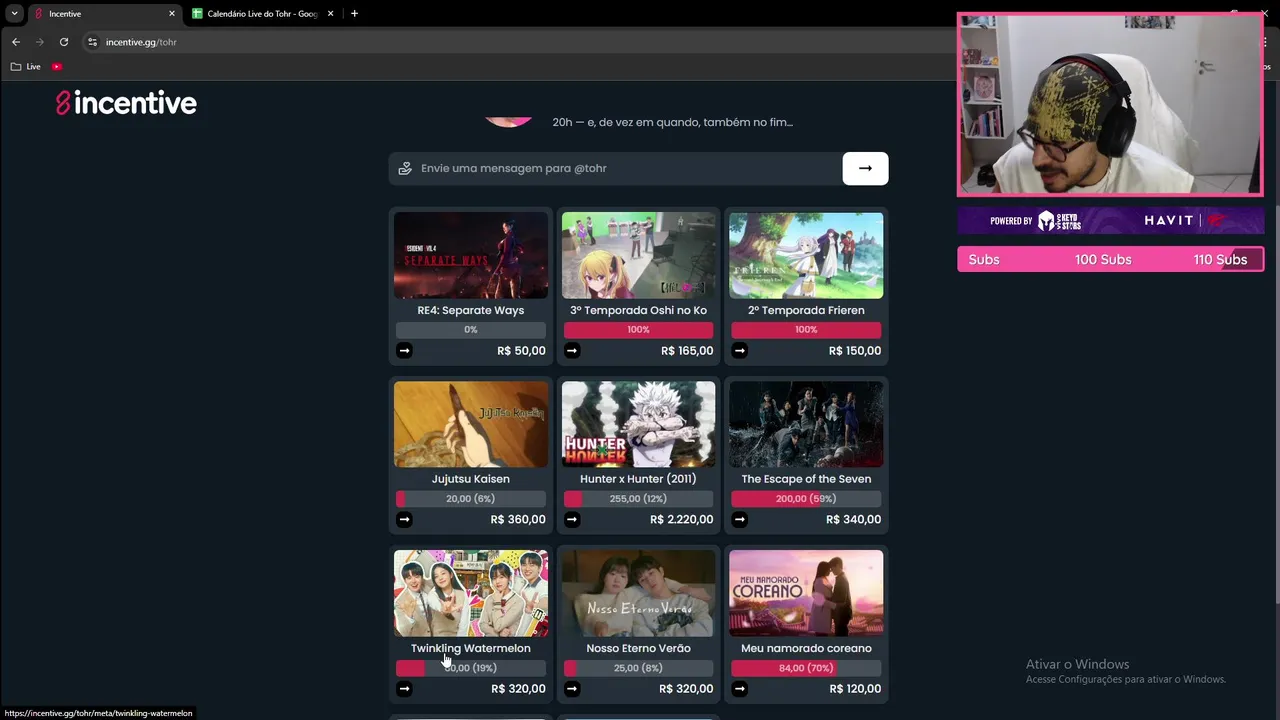Click the R$ 120,00 goal amount
Image resolution: width=1280 pixels, height=720 pixels.
point(855,688)
